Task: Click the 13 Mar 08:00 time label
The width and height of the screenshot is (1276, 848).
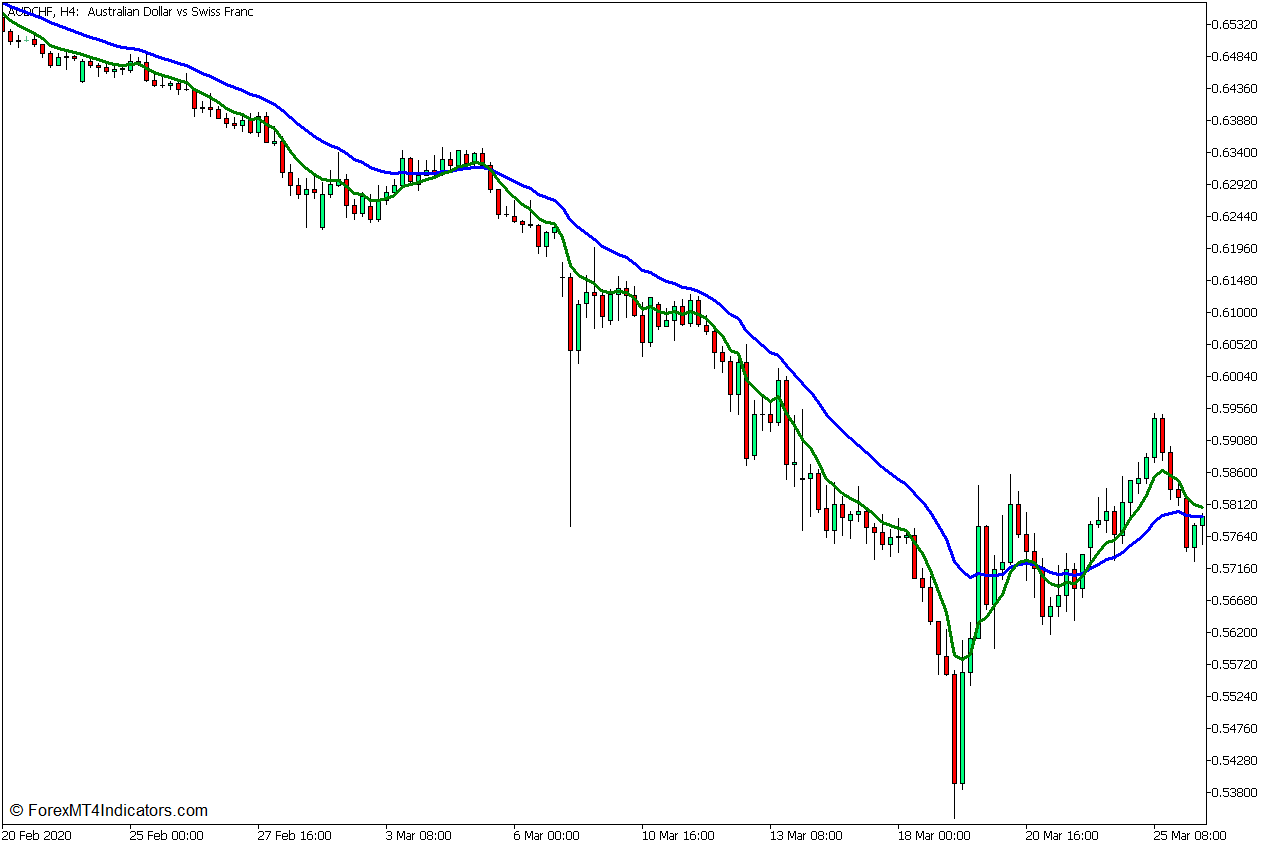Action: point(805,835)
